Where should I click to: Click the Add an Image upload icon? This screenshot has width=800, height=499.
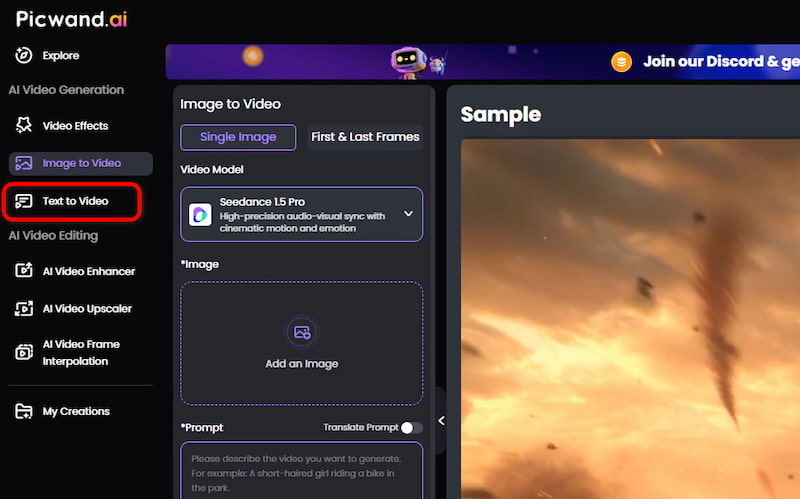302,332
